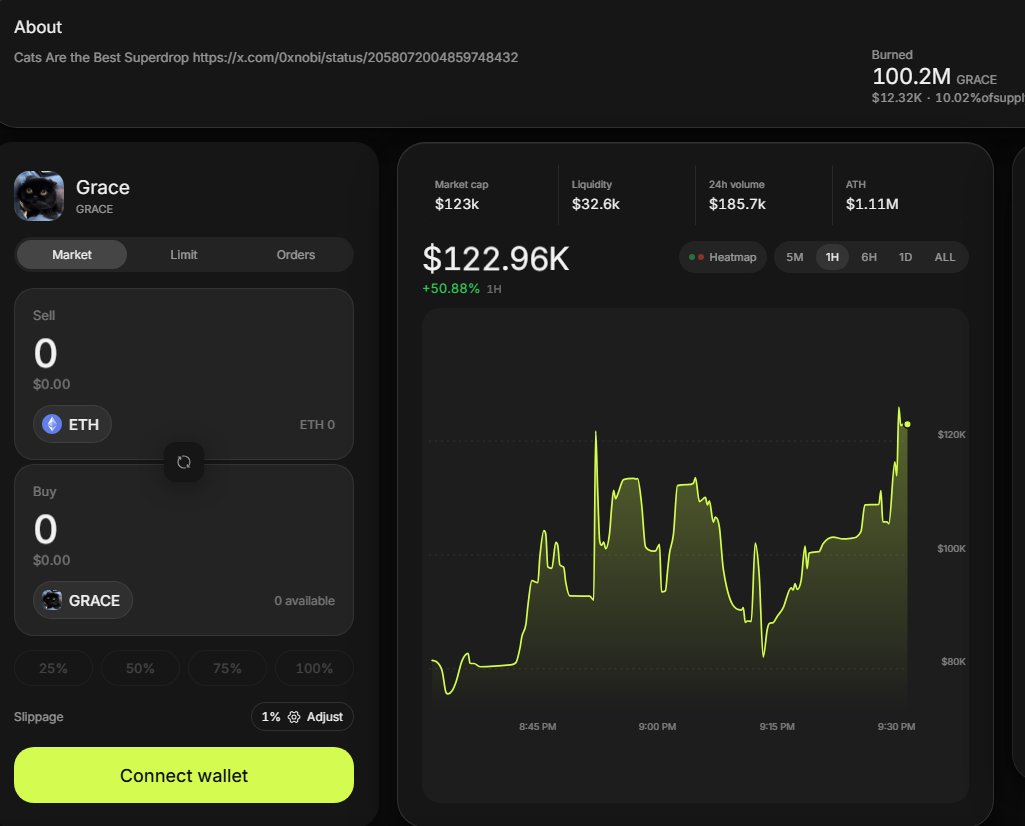Click the latest price point on chart
Viewport: 1025px width, 826px height.
907,424
